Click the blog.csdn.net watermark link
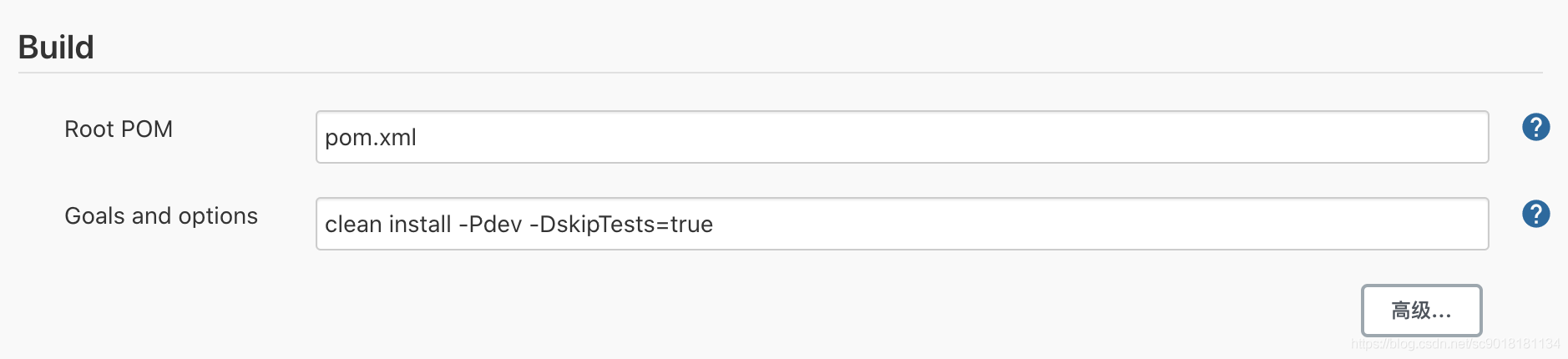 coord(1455,344)
